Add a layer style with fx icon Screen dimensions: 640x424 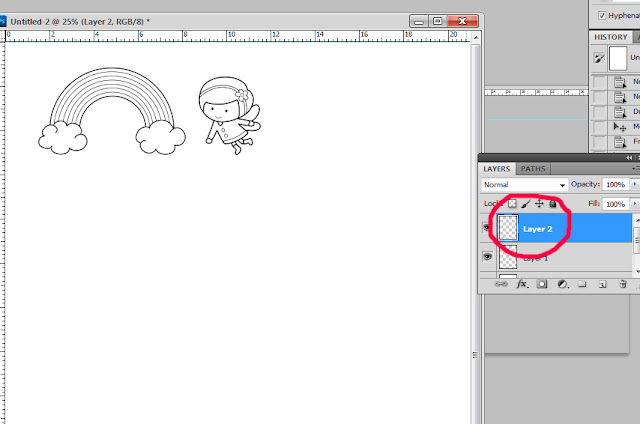click(522, 284)
